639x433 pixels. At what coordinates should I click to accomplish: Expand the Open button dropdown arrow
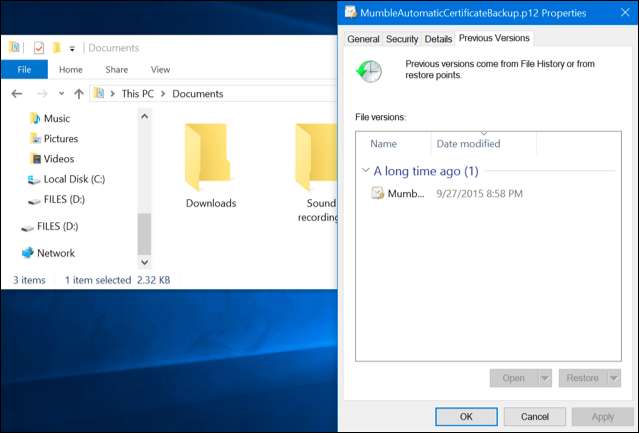pyautogui.click(x=545, y=378)
